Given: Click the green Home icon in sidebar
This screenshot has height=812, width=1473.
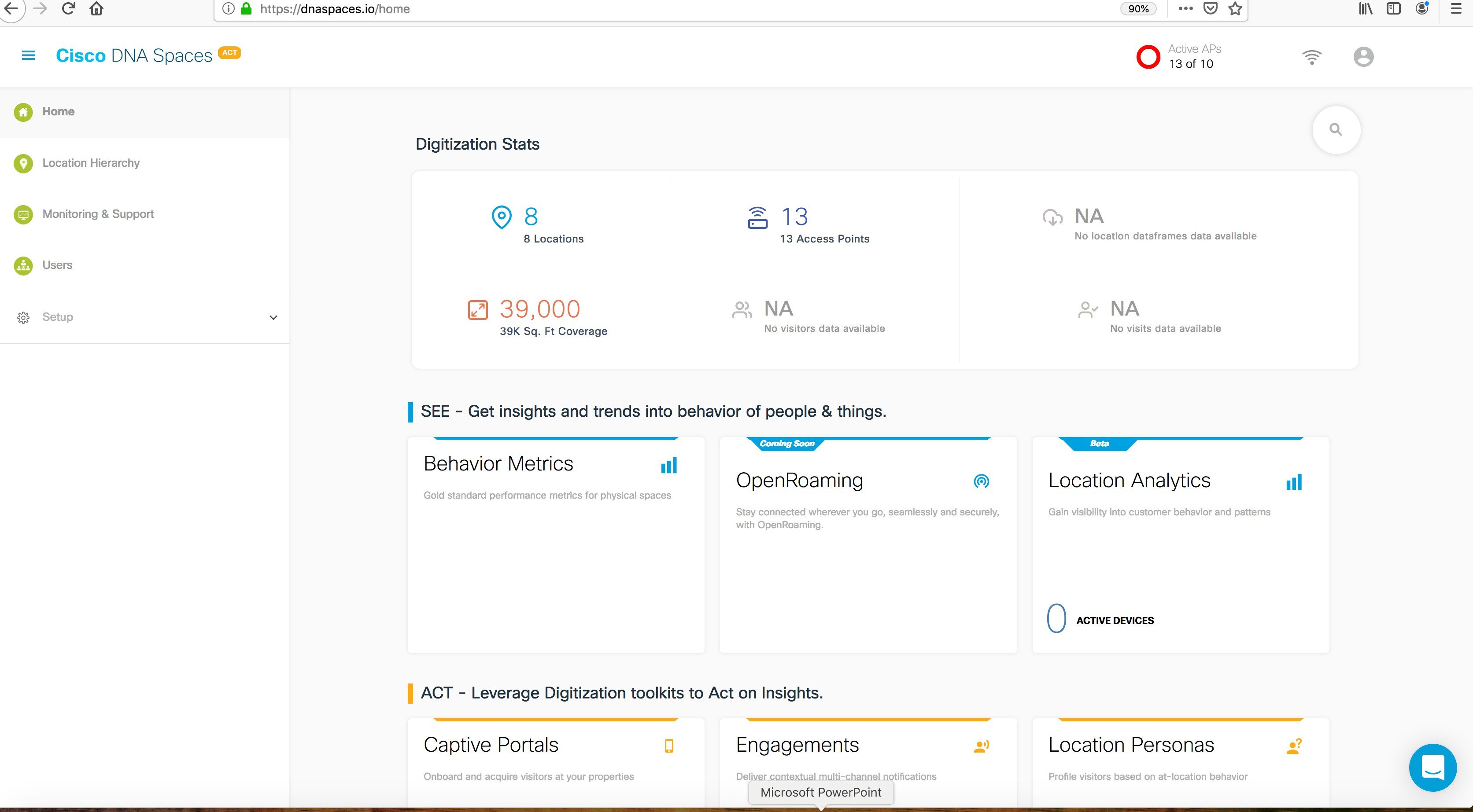Looking at the screenshot, I should [23, 112].
